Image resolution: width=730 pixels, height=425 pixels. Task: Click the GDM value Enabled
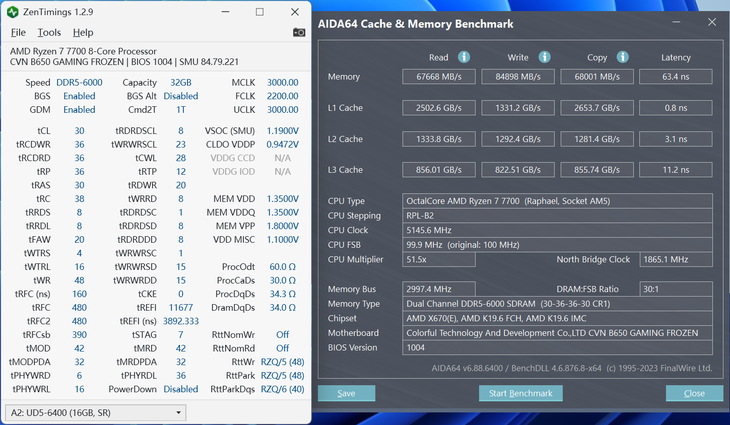(79, 109)
